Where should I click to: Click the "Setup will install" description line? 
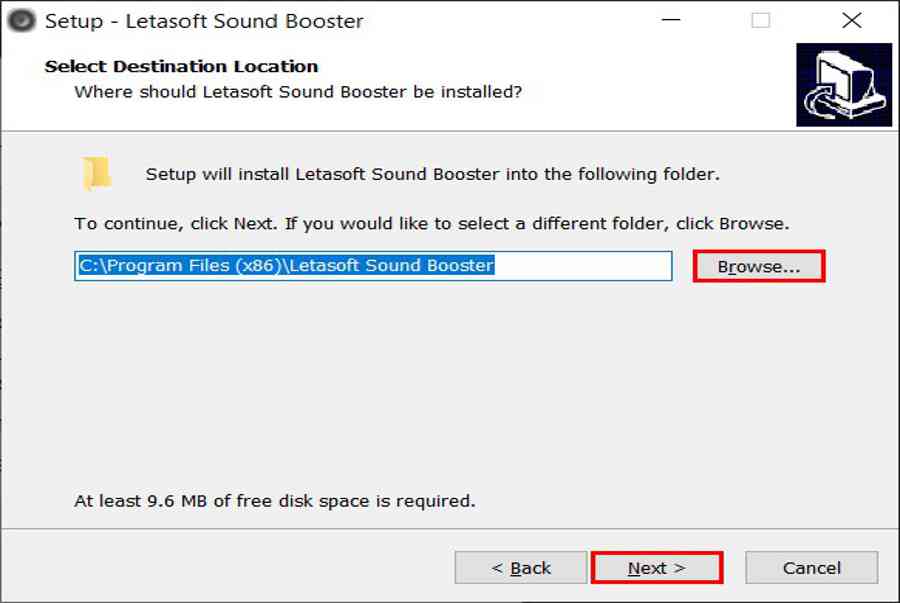click(x=432, y=174)
